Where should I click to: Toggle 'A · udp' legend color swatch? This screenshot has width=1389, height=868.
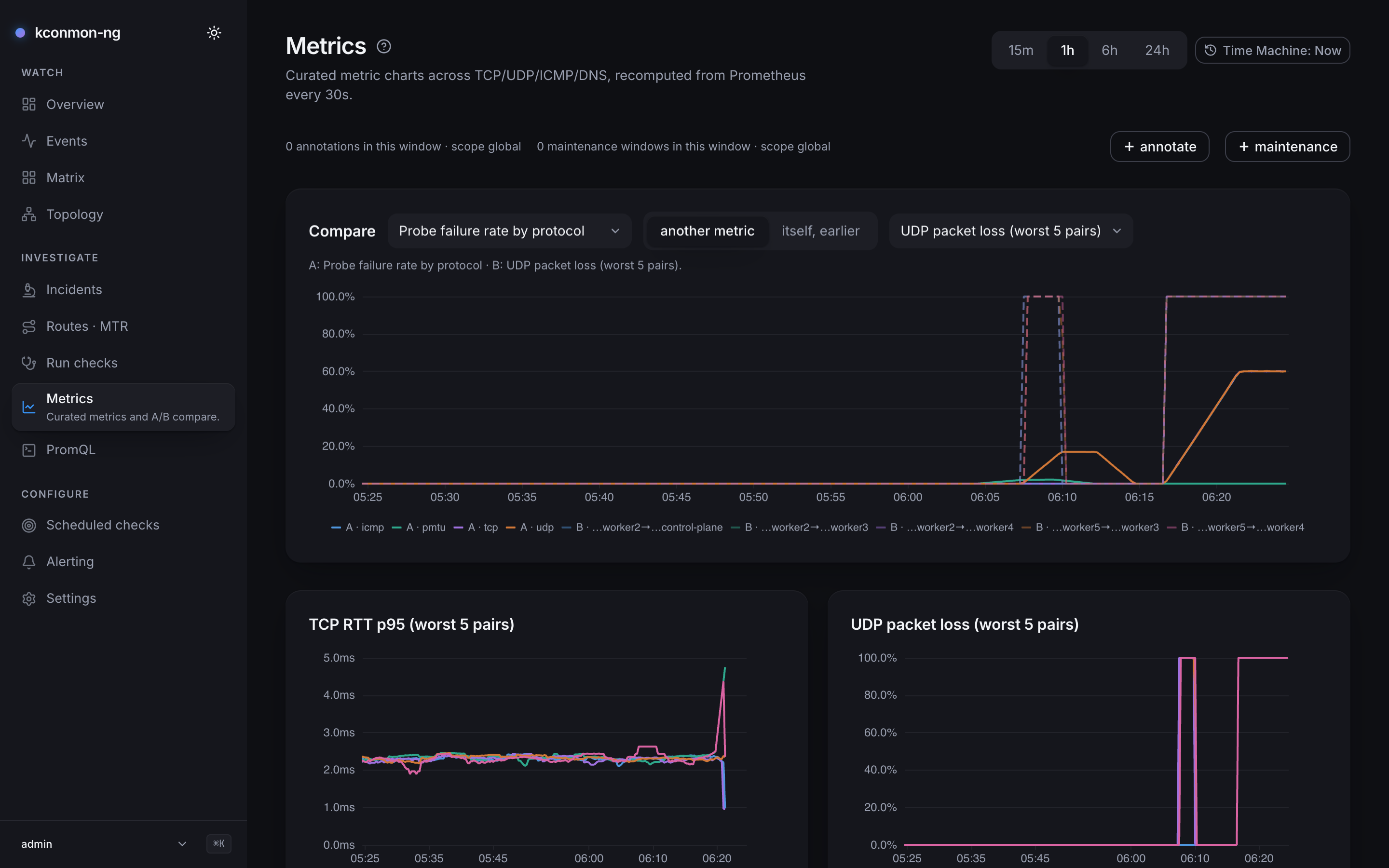[x=510, y=528]
